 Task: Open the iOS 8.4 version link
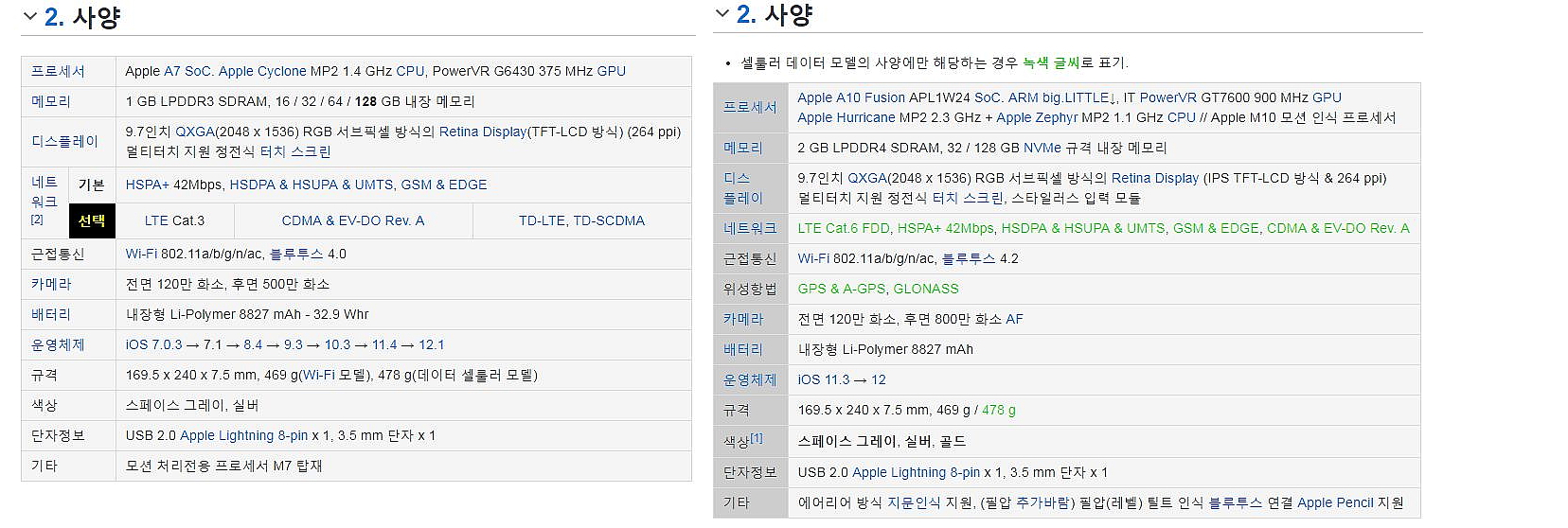[x=253, y=344]
